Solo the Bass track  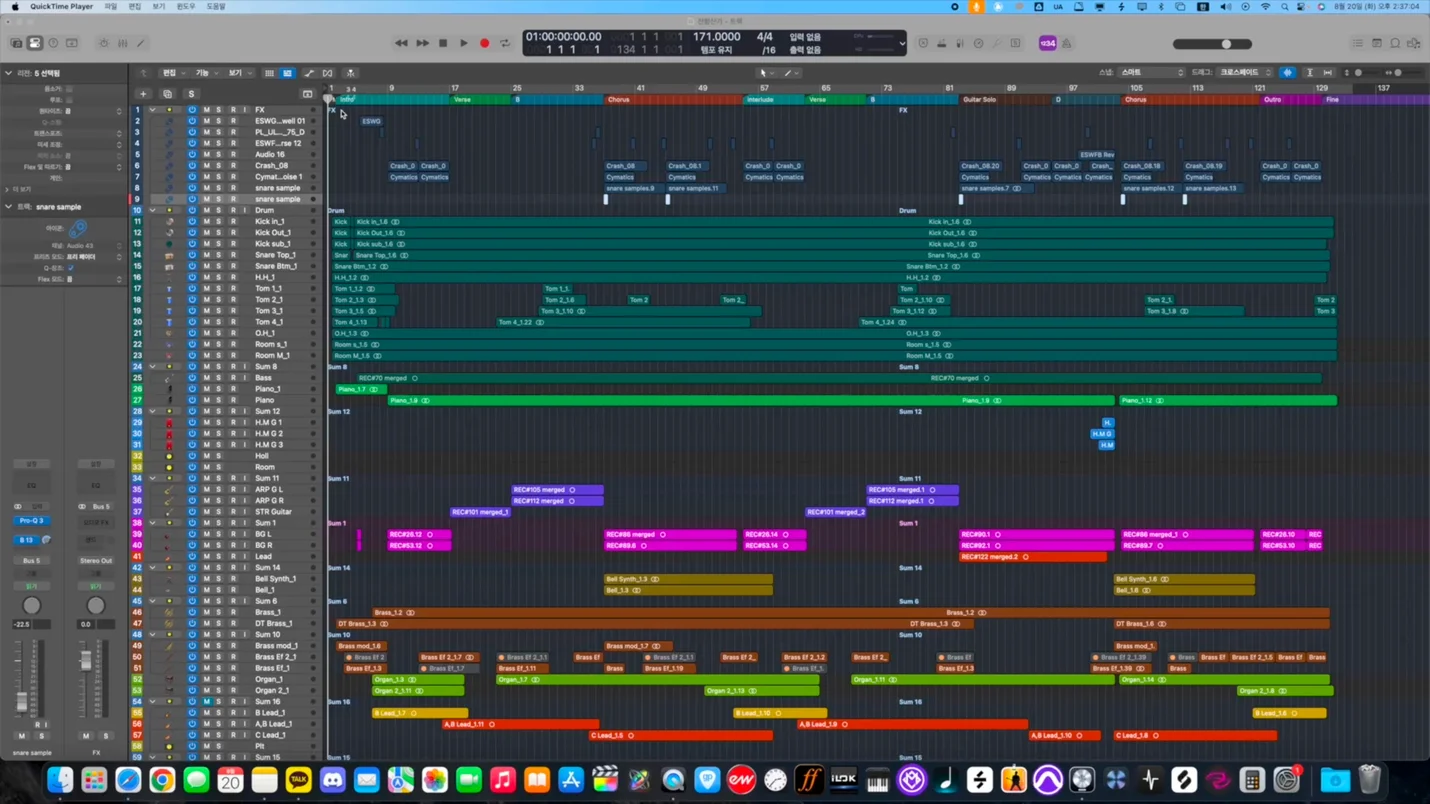pyautogui.click(x=219, y=378)
